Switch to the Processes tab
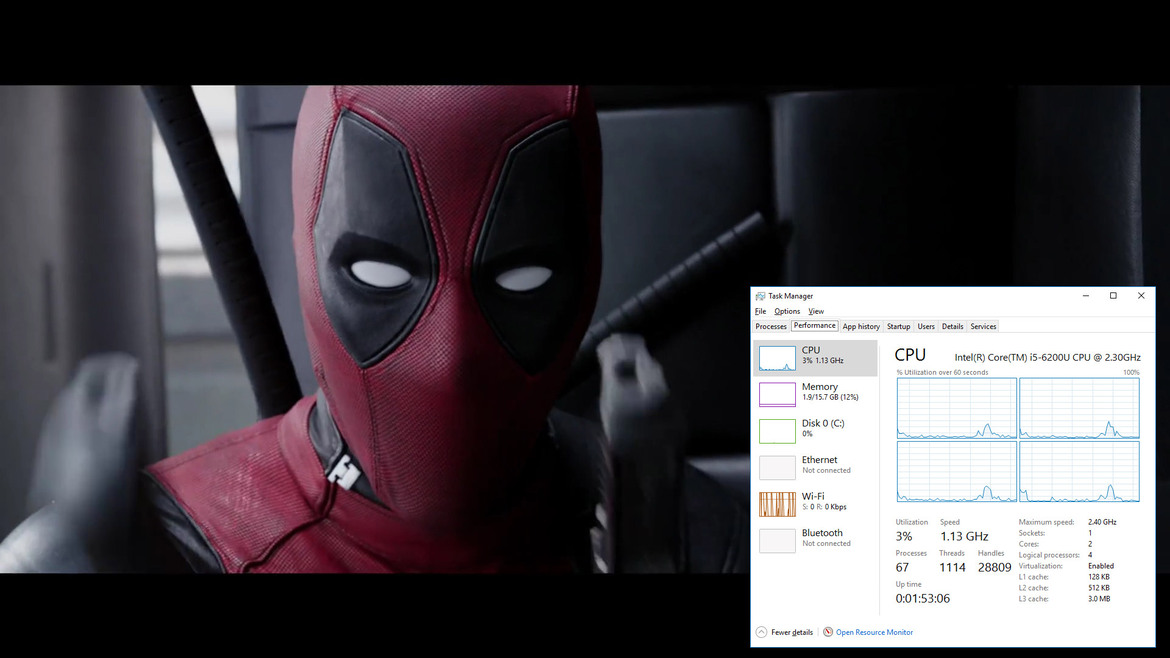This screenshot has height=658, width=1170. pos(771,327)
